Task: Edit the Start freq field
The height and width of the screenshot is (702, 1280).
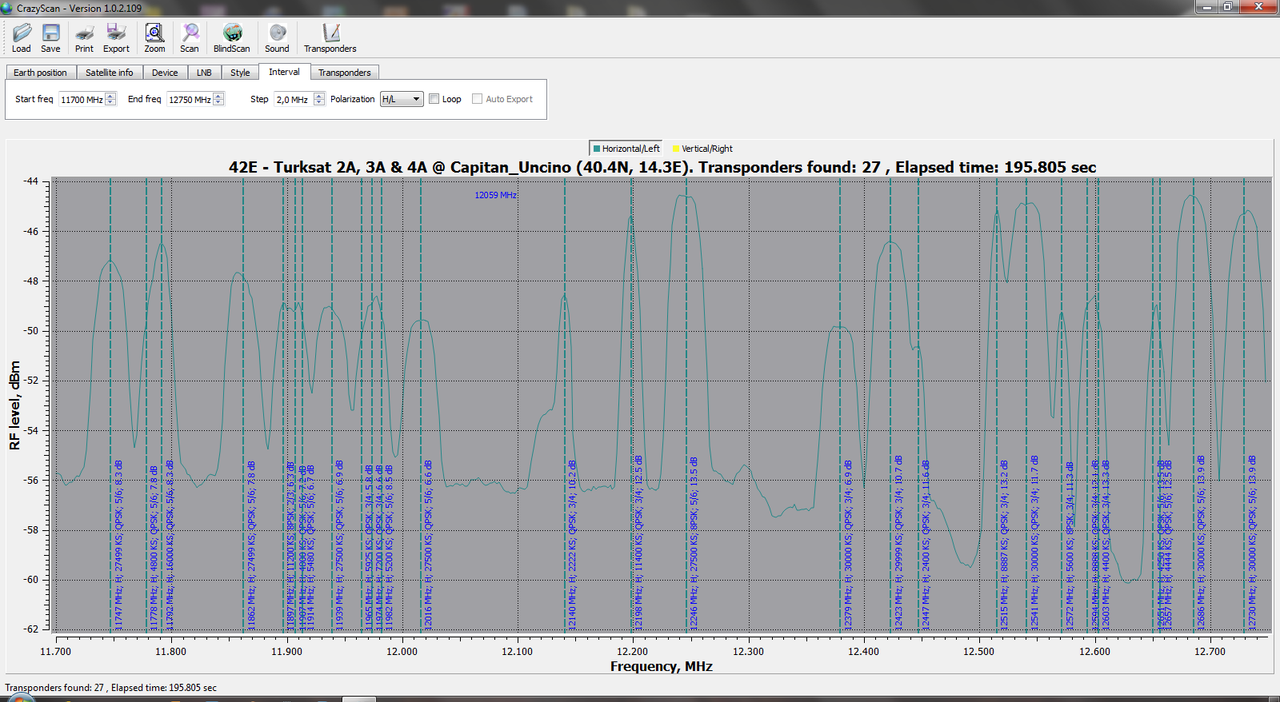Action: click(81, 99)
